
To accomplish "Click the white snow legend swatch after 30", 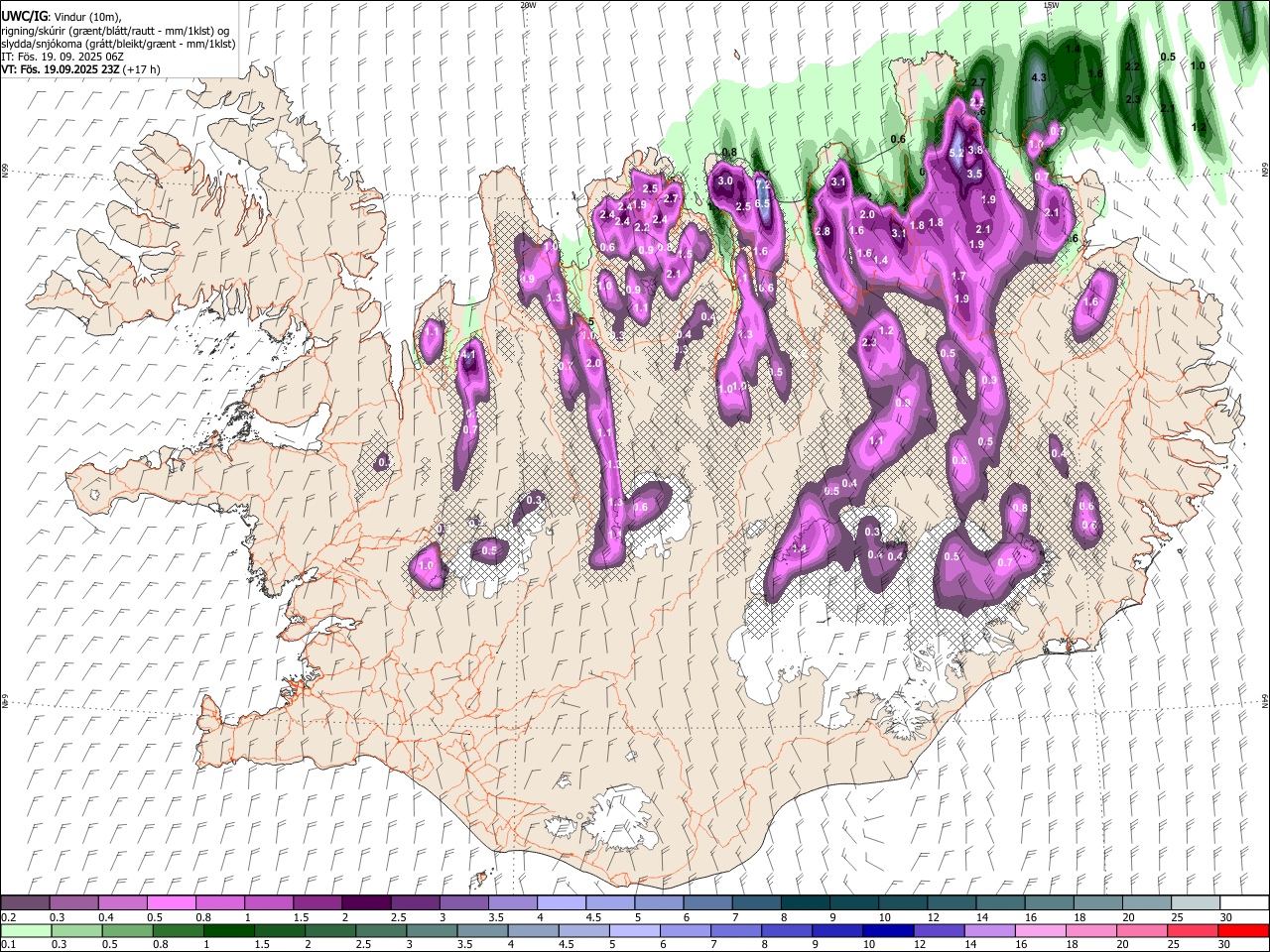I will coord(1245,903).
